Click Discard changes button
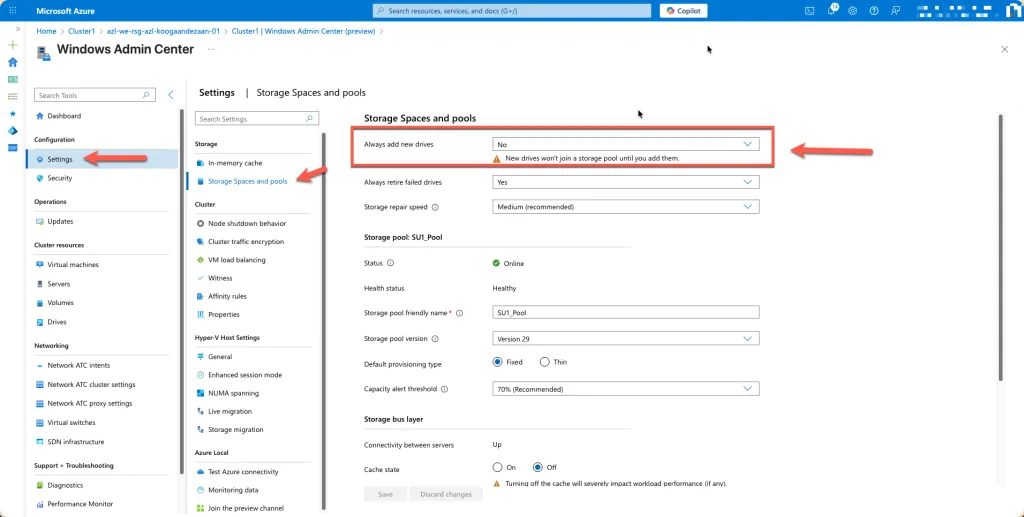The width and height of the screenshot is (1024, 517). coord(446,494)
